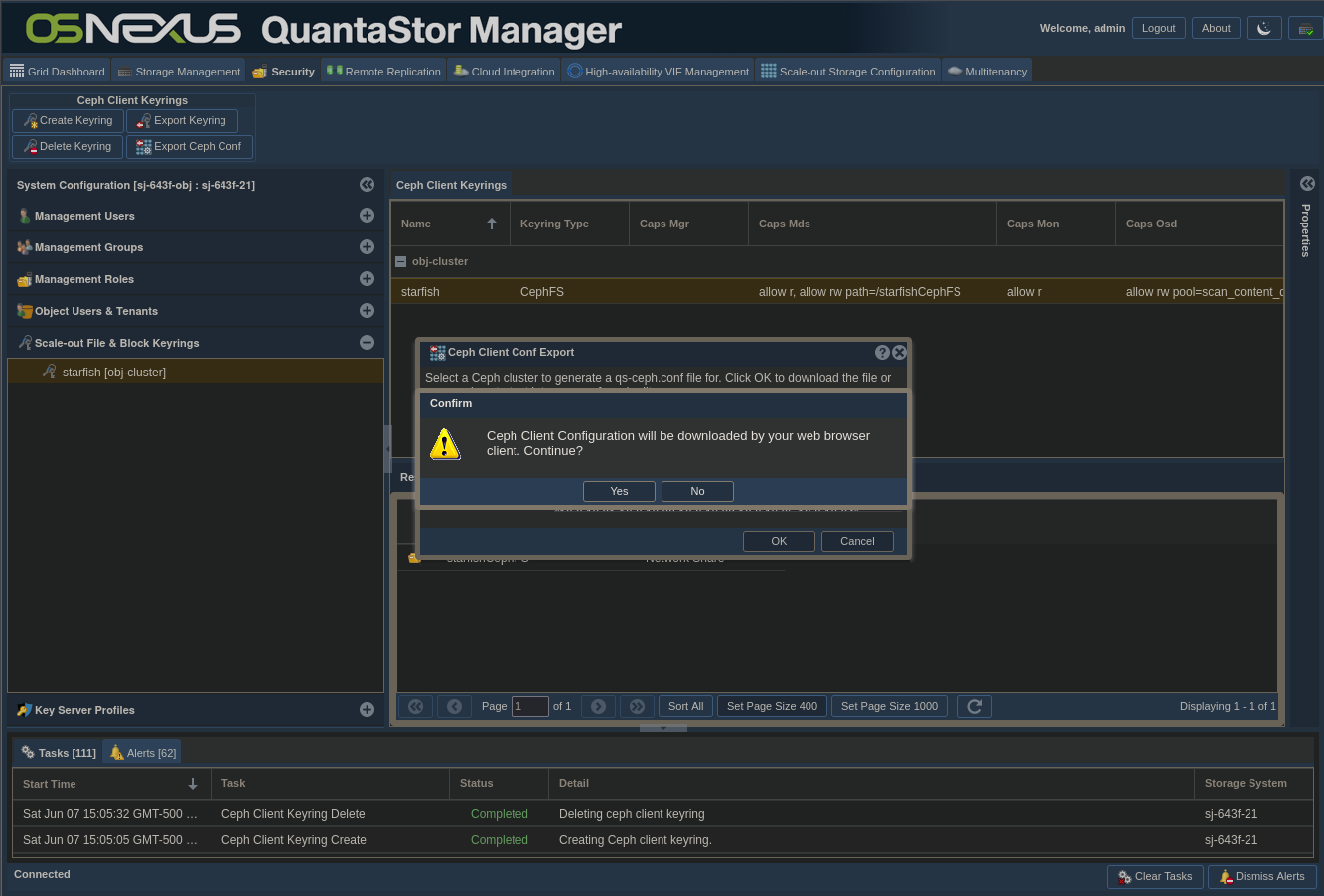The height and width of the screenshot is (896, 1324).
Task: Click the page number input field
Action: 529,706
